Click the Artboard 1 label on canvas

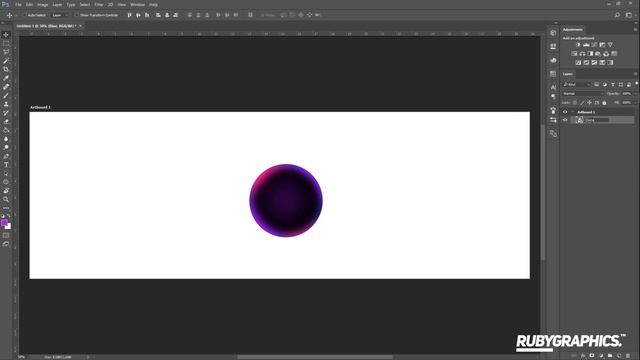click(x=40, y=107)
